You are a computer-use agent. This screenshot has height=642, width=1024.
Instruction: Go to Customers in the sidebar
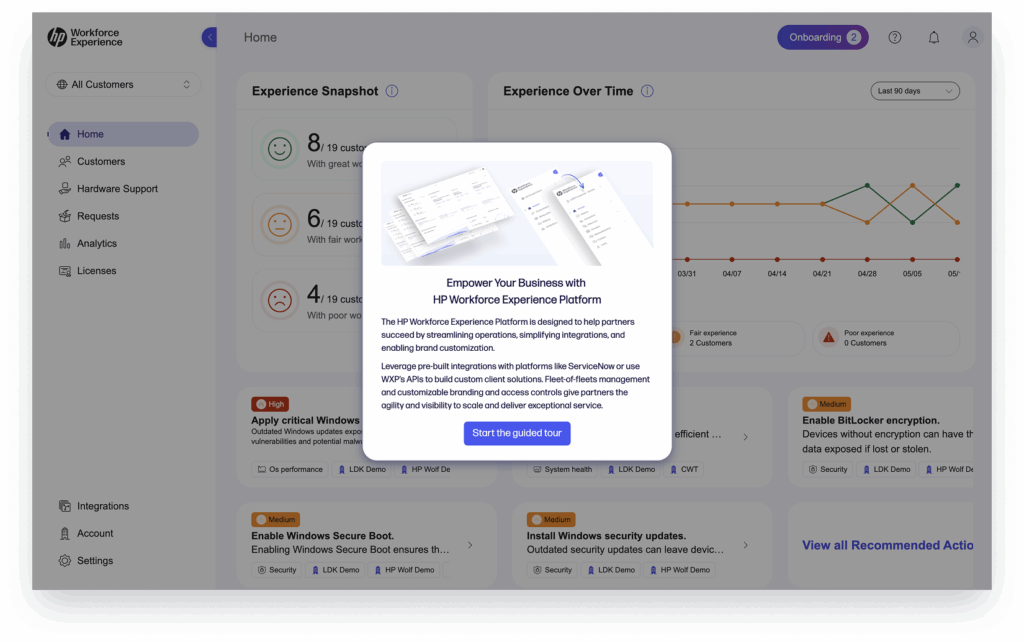click(101, 161)
